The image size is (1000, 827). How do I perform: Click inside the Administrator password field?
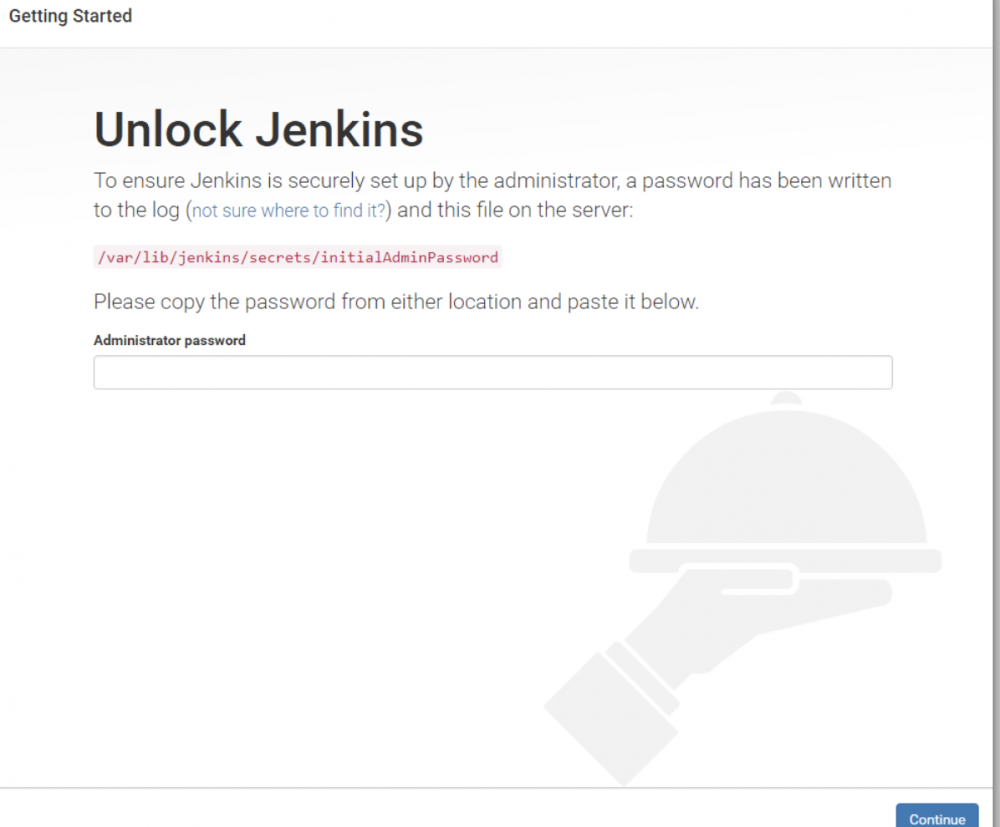coord(493,371)
